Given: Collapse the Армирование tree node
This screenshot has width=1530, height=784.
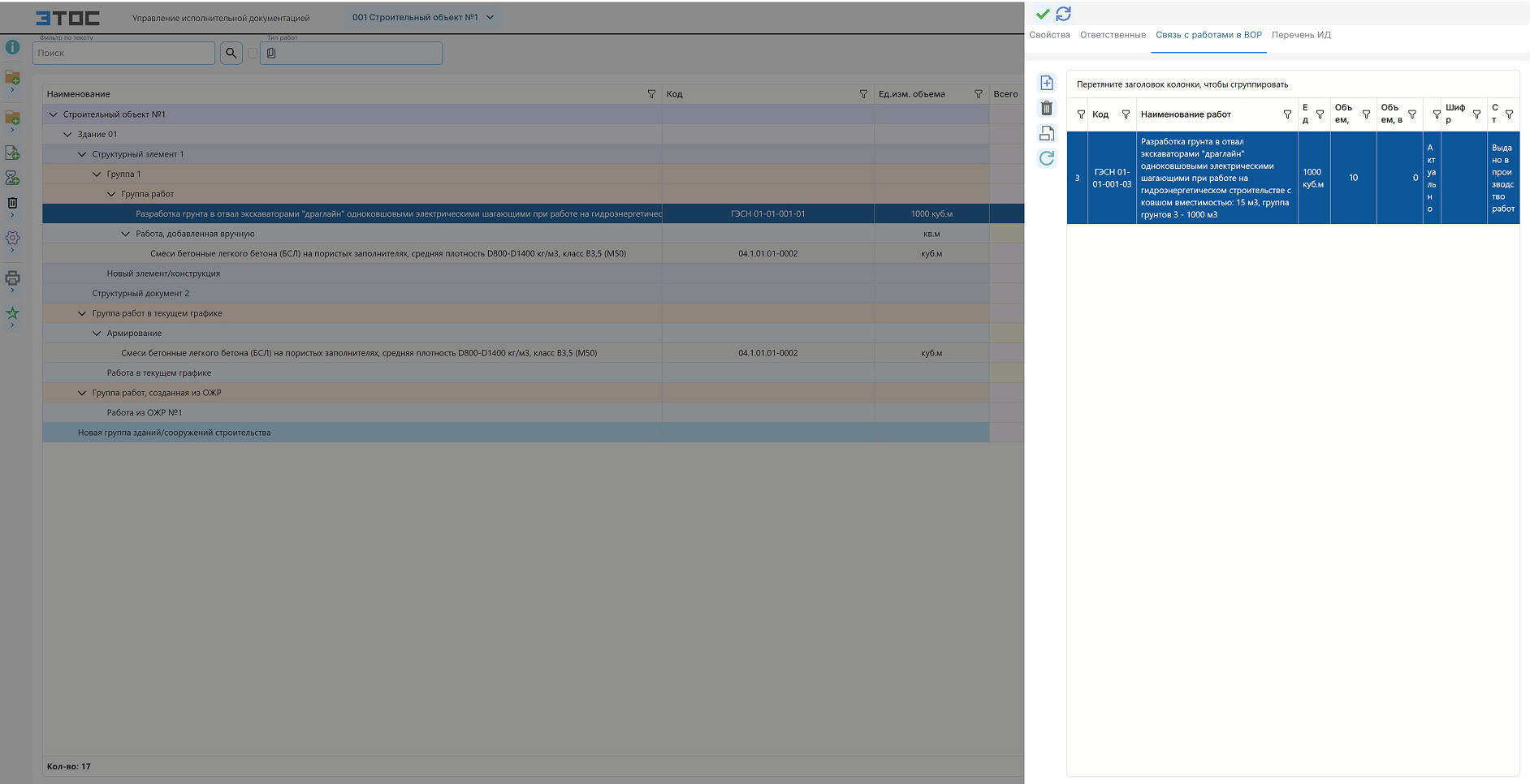Looking at the screenshot, I should point(97,334).
